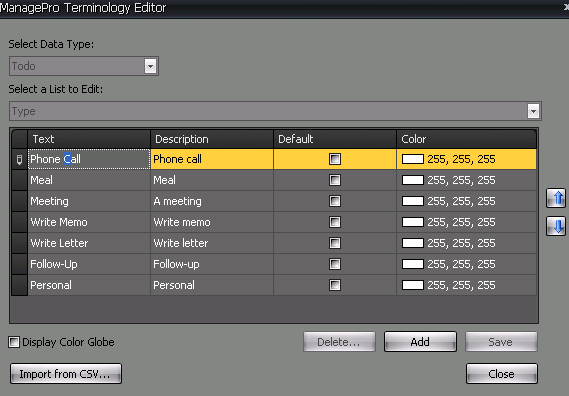
Task: Click the 'Phone call' Description cell
Action: (x=212, y=159)
